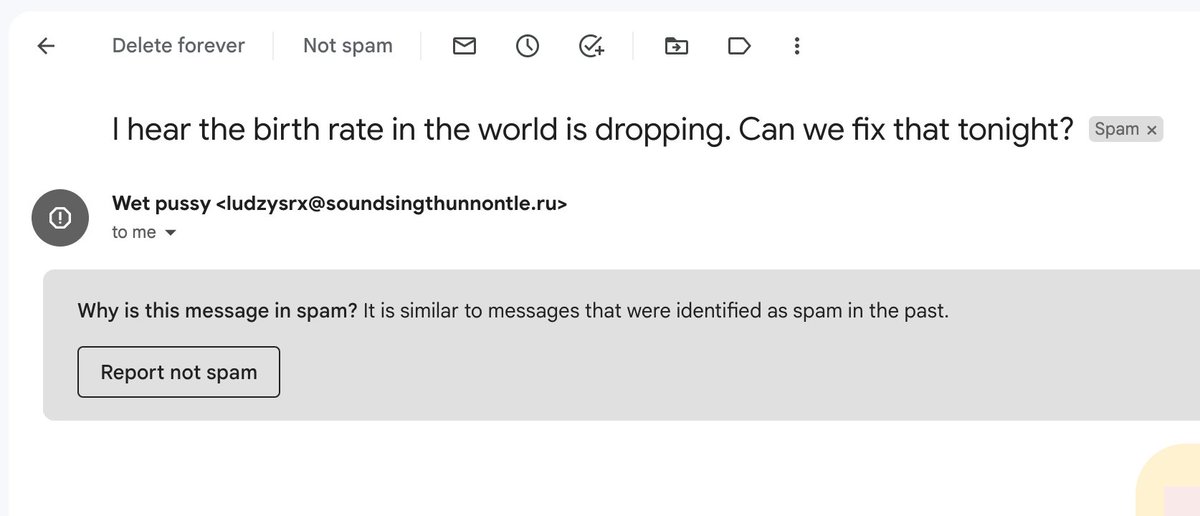Remove the Spam label with its X
This screenshot has width=1200, height=516.
pos(1151,130)
